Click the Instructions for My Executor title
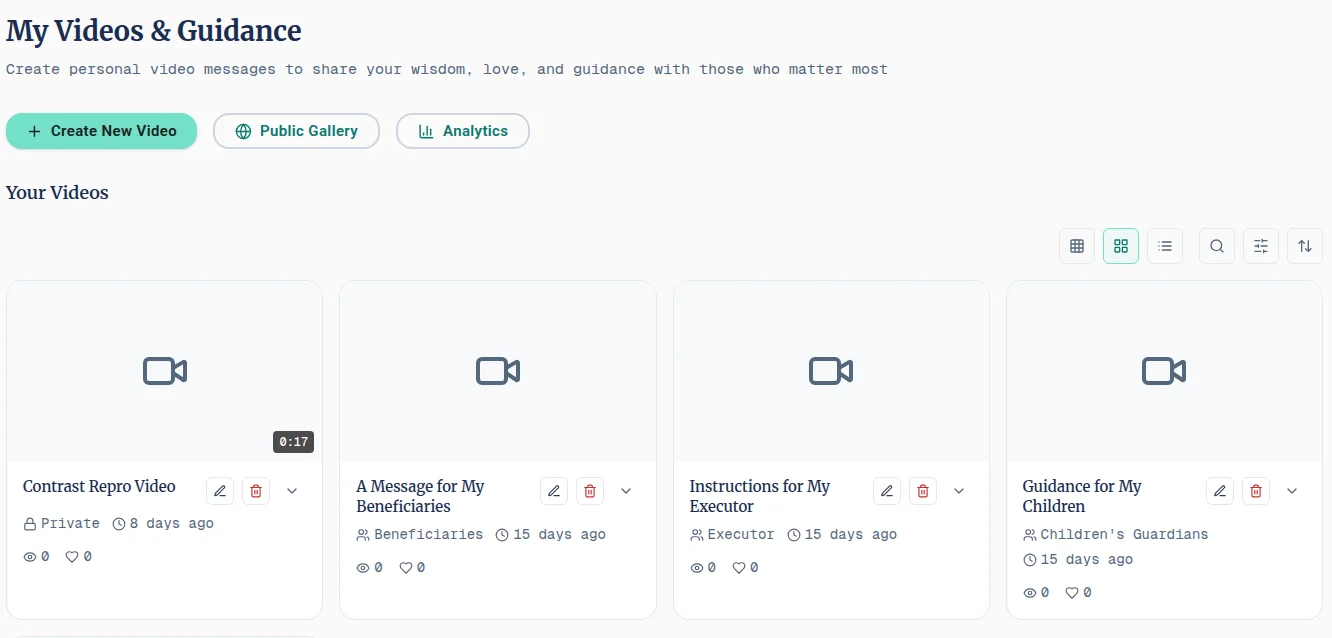Viewport: 1332px width, 638px height. point(760,496)
